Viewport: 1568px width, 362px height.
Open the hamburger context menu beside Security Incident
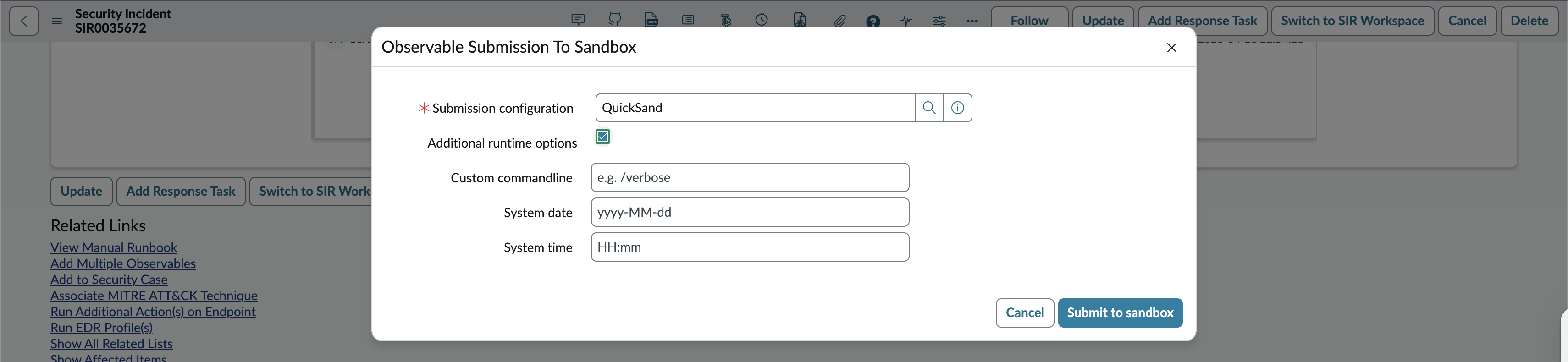(56, 21)
